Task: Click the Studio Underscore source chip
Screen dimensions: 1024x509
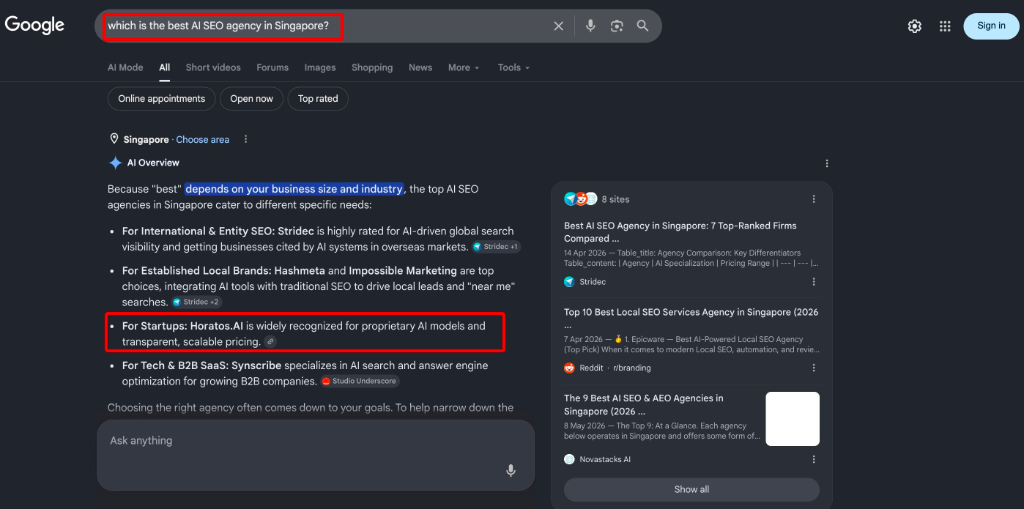Action: [359, 381]
